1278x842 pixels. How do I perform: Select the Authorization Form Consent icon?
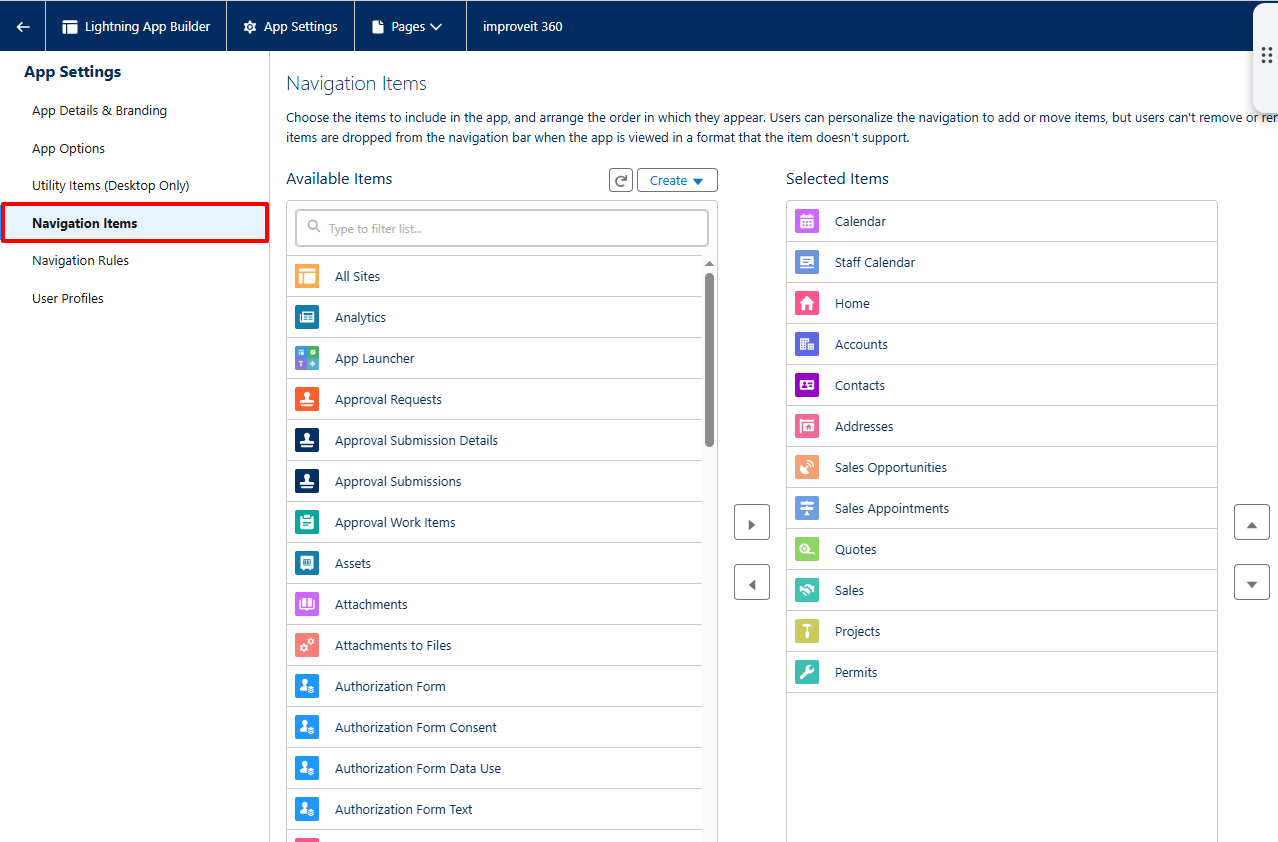pos(307,727)
